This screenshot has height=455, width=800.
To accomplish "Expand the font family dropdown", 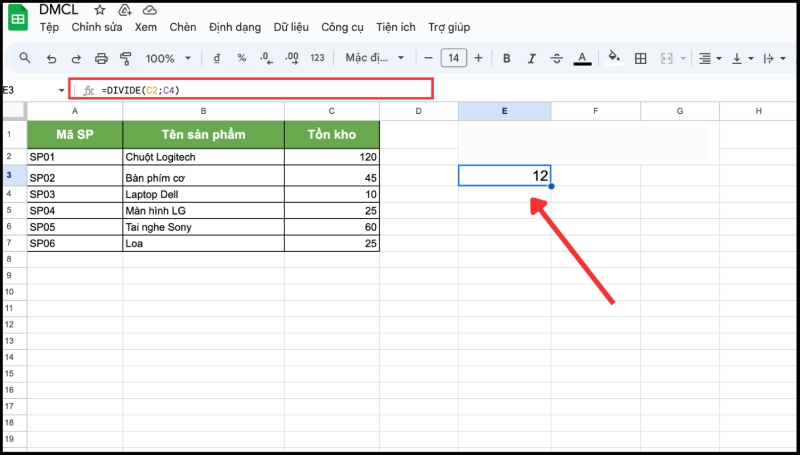I will 377,58.
